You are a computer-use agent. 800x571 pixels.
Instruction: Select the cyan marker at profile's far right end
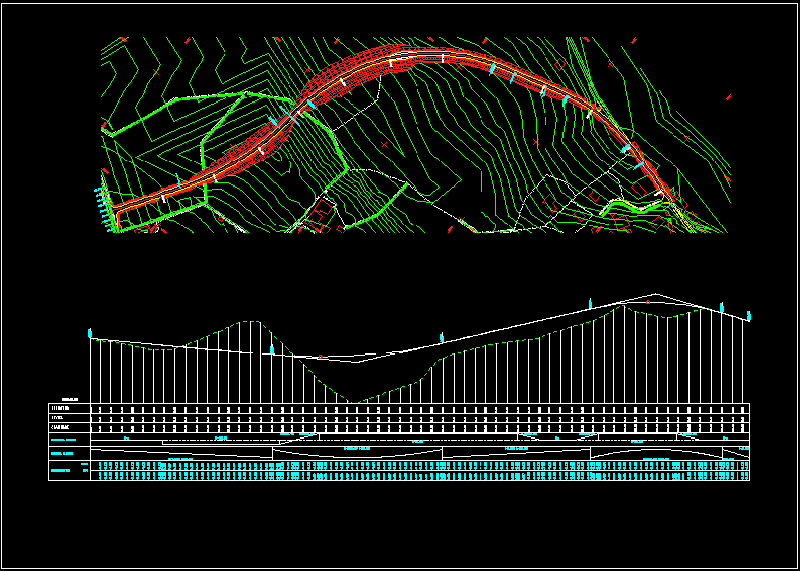point(749,316)
